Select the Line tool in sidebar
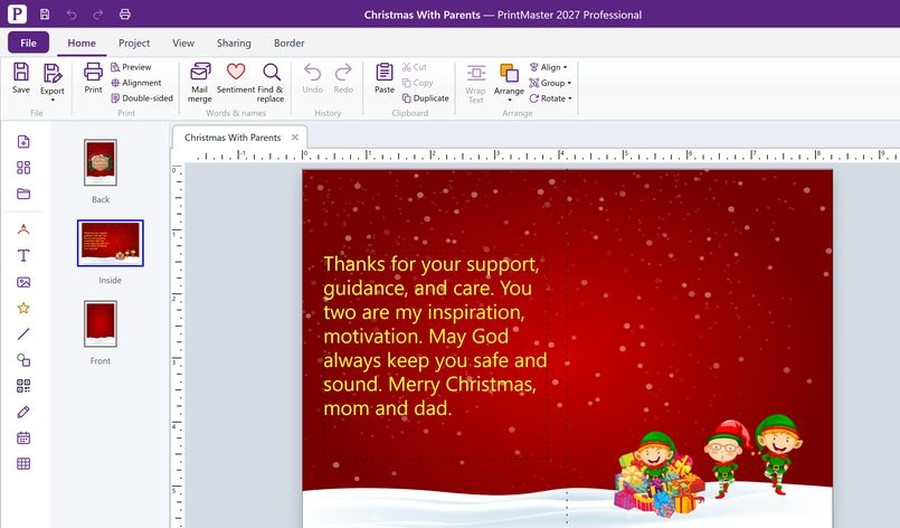The height and width of the screenshot is (528, 900). (24, 334)
